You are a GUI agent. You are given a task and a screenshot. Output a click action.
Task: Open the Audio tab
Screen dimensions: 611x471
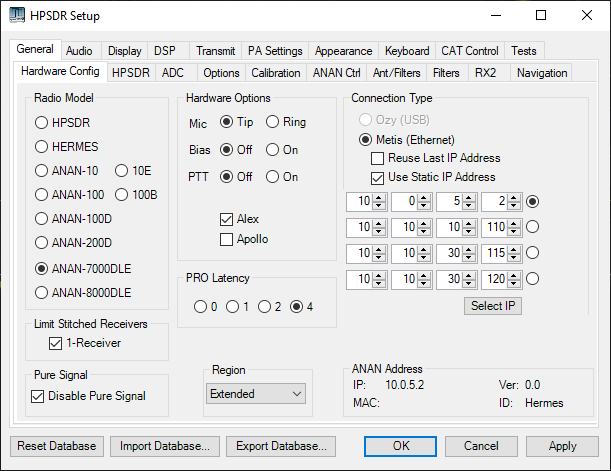point(79,51)
